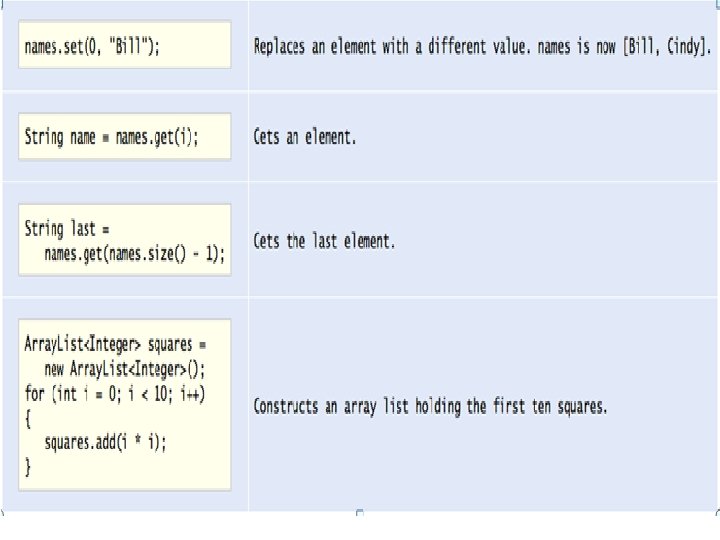This screenshot has height=540, width=720.
Task: Click the i++ increment in the for loop
Action: coord(193,393)
